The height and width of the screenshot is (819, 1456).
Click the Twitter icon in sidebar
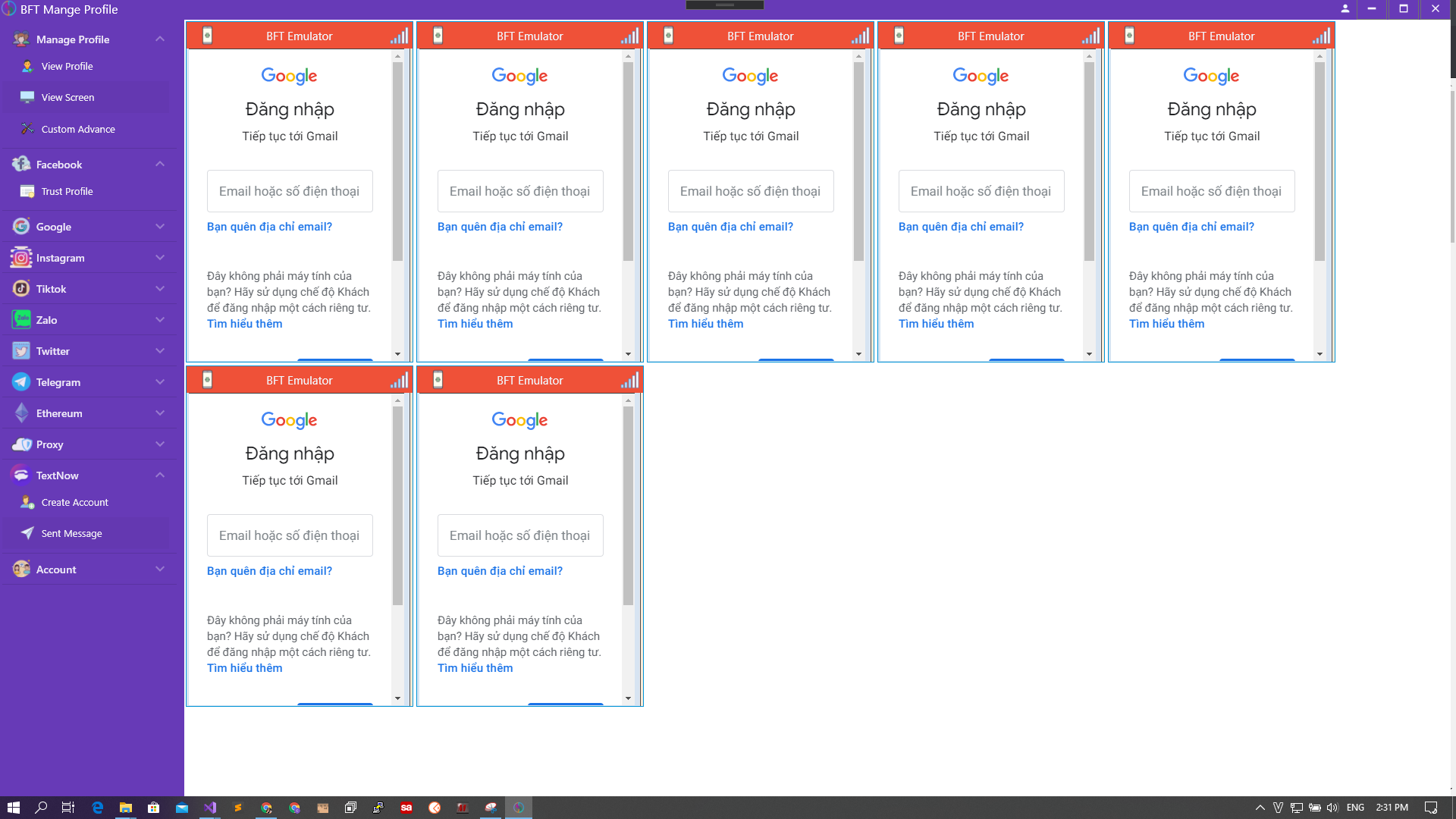point(21,351)
